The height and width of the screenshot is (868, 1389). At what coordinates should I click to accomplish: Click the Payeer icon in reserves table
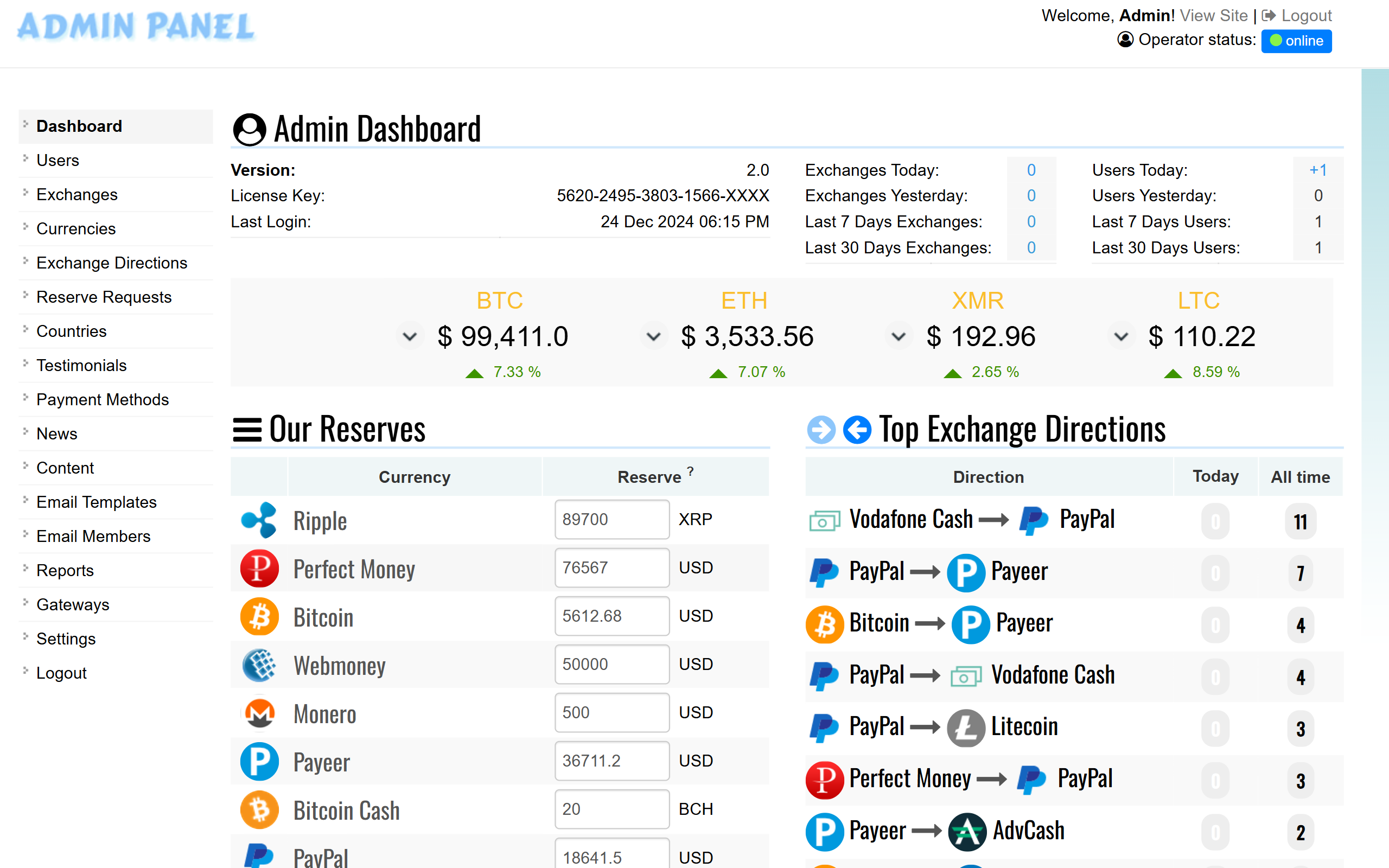click(x=259, y=762)
